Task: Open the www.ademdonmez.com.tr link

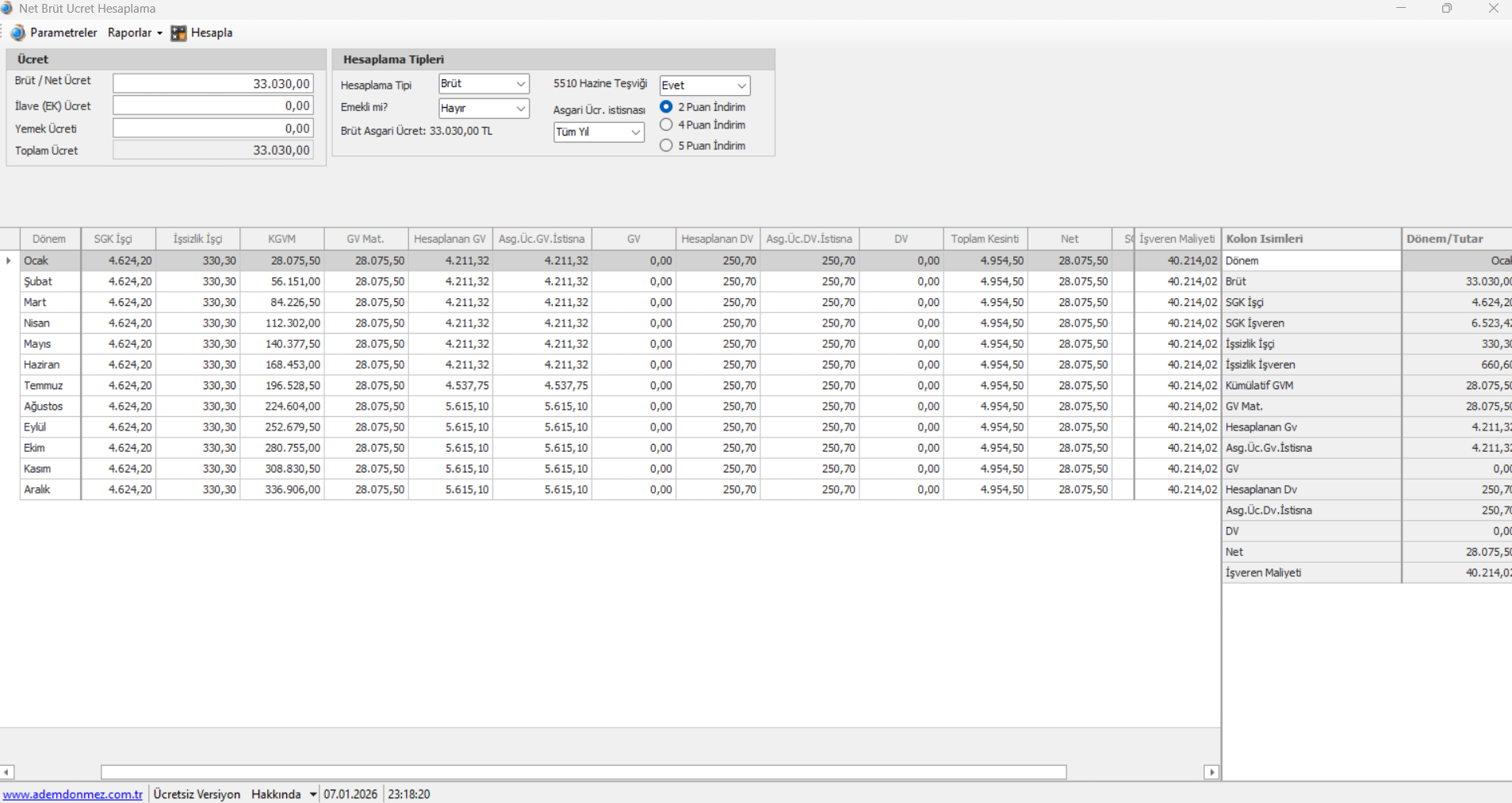Action: pyautogui.click(x=72, y=794)
